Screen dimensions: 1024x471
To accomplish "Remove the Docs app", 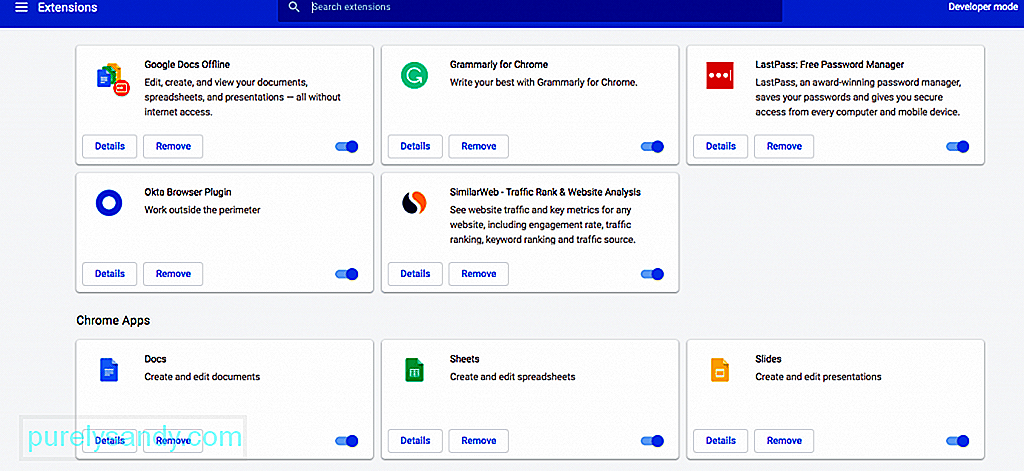I will pyautogui.click(x=173, y=441).
